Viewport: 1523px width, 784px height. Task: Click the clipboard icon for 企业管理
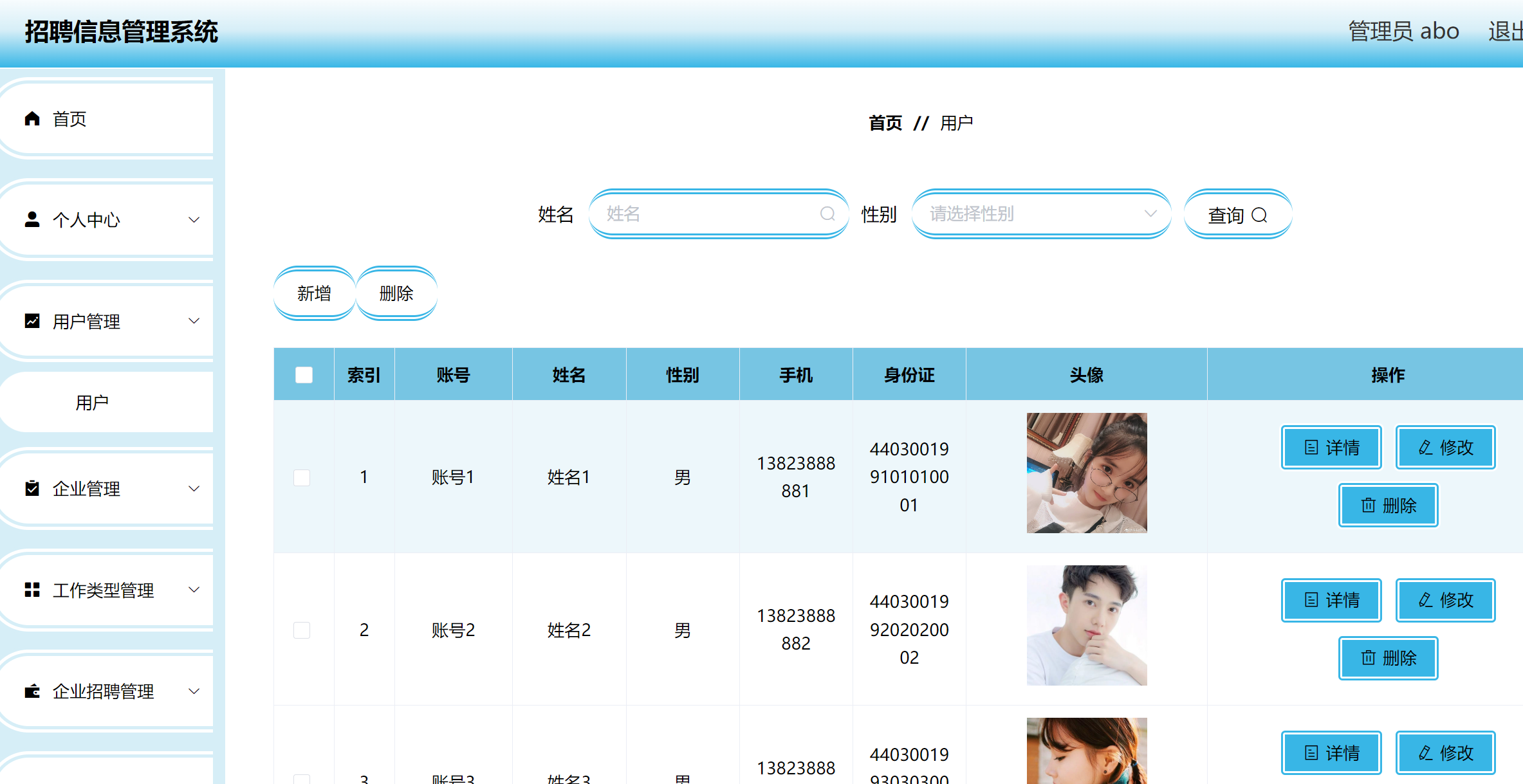[x=32, y=489]
